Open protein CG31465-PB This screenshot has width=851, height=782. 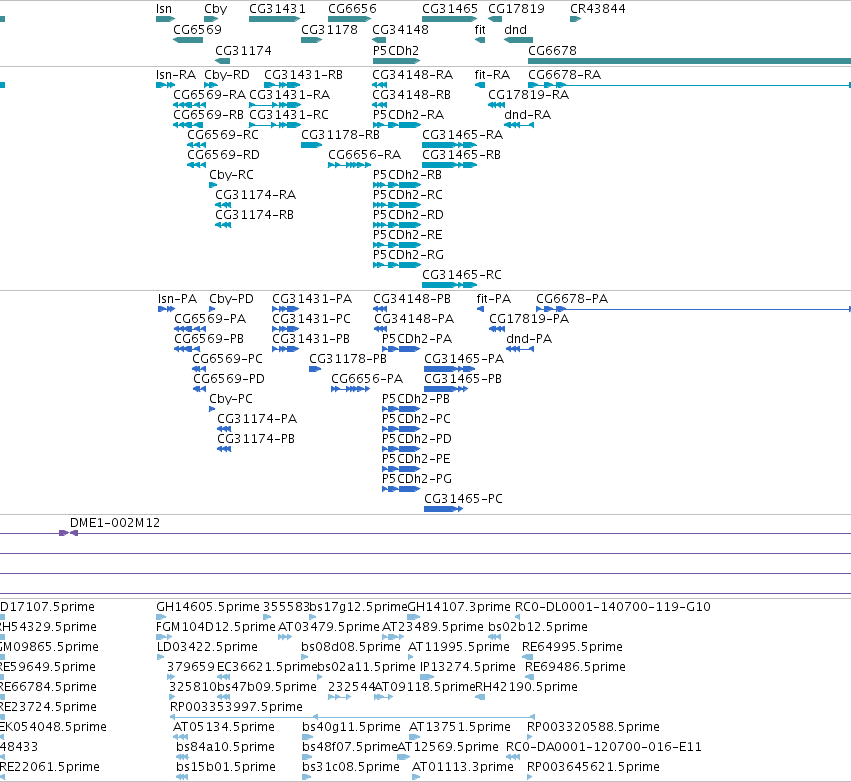[x=463, y=378]
